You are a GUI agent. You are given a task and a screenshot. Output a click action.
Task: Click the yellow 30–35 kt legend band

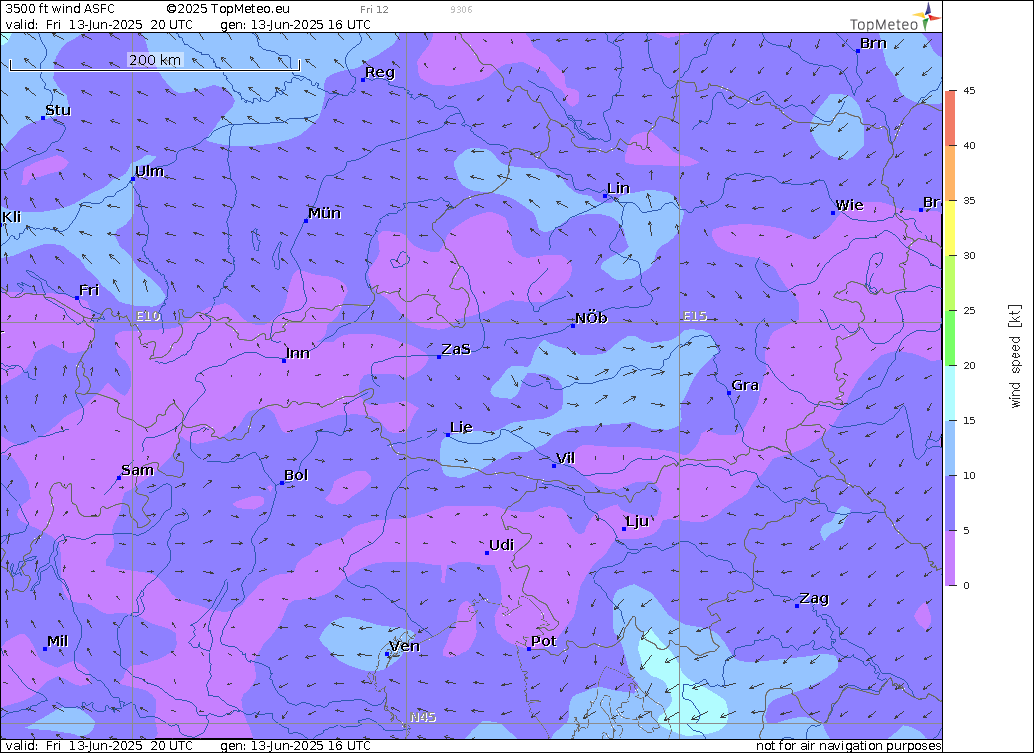coord(950,228)
